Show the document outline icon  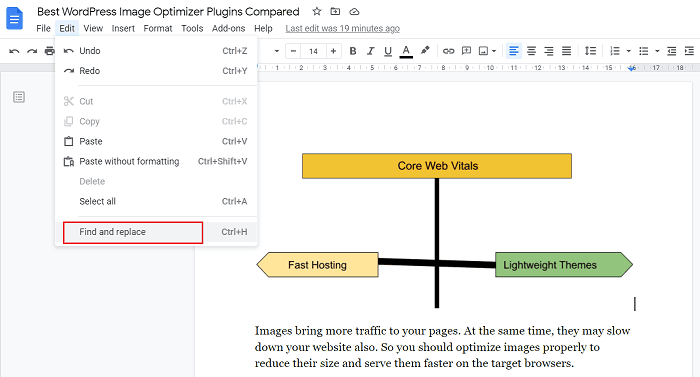click(x=19, y=97)
